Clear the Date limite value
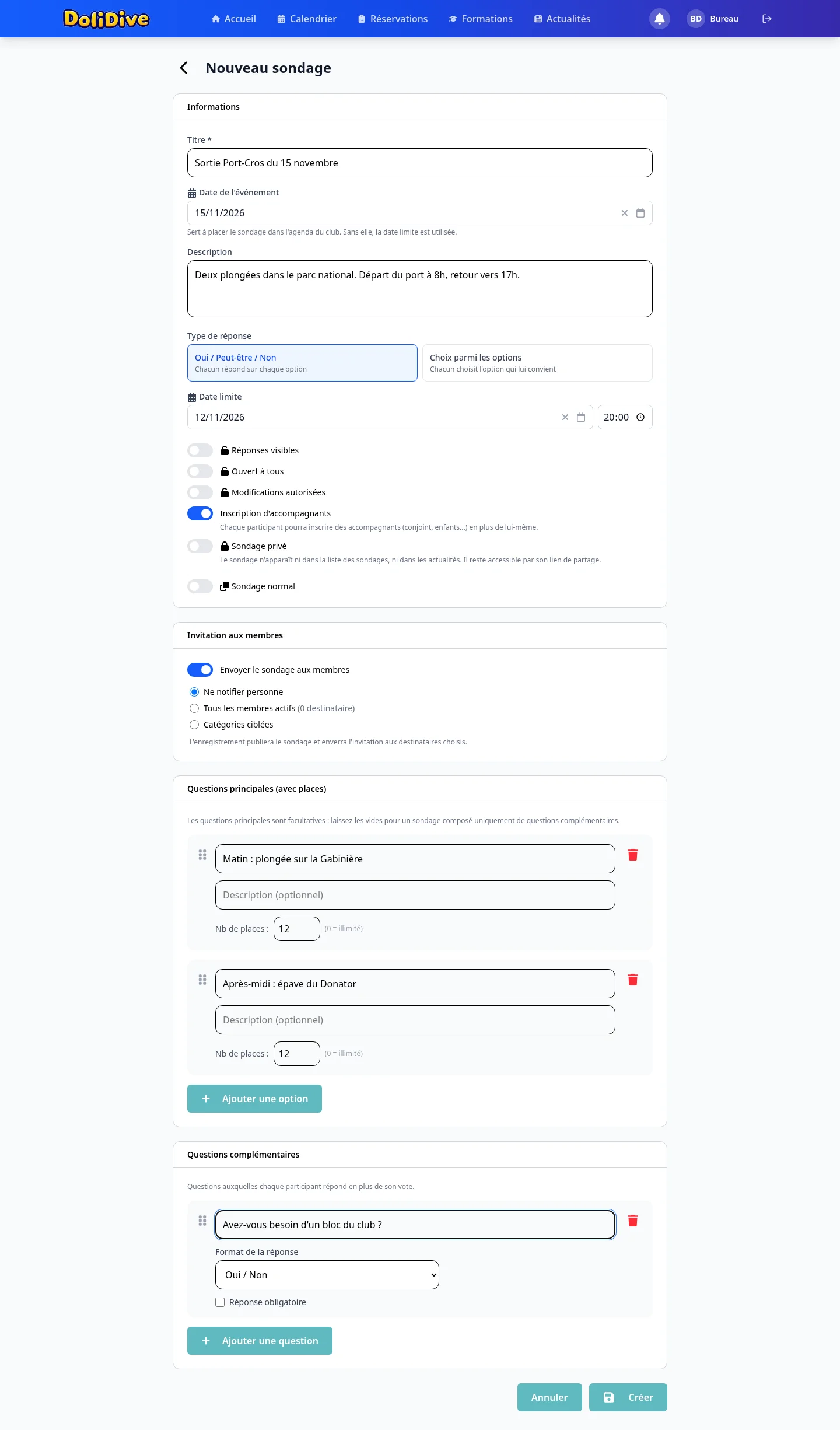Image resolution: width=840 pixels, height=1430 pixels. point(565,417)
